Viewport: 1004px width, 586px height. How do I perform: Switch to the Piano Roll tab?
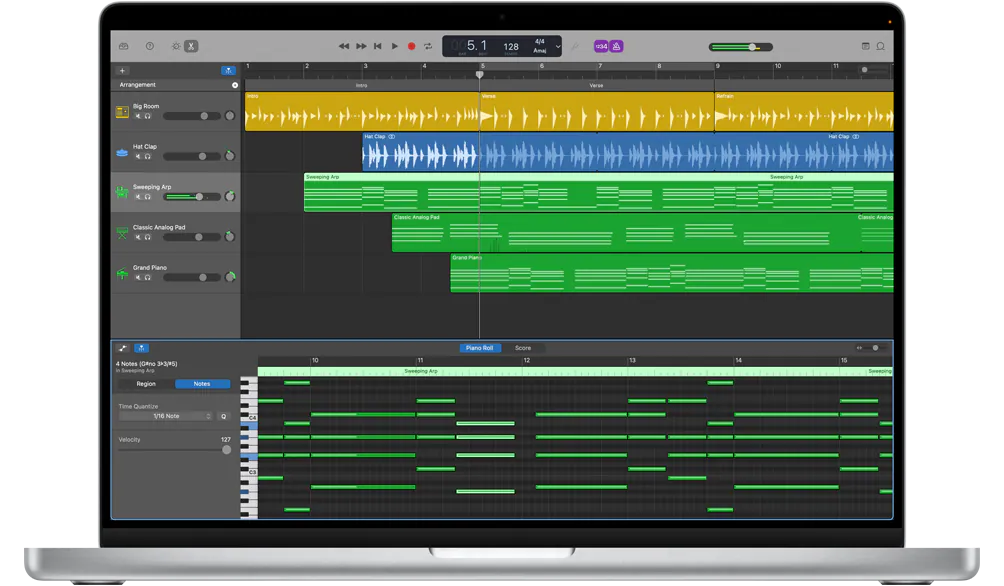pos(480,348)
